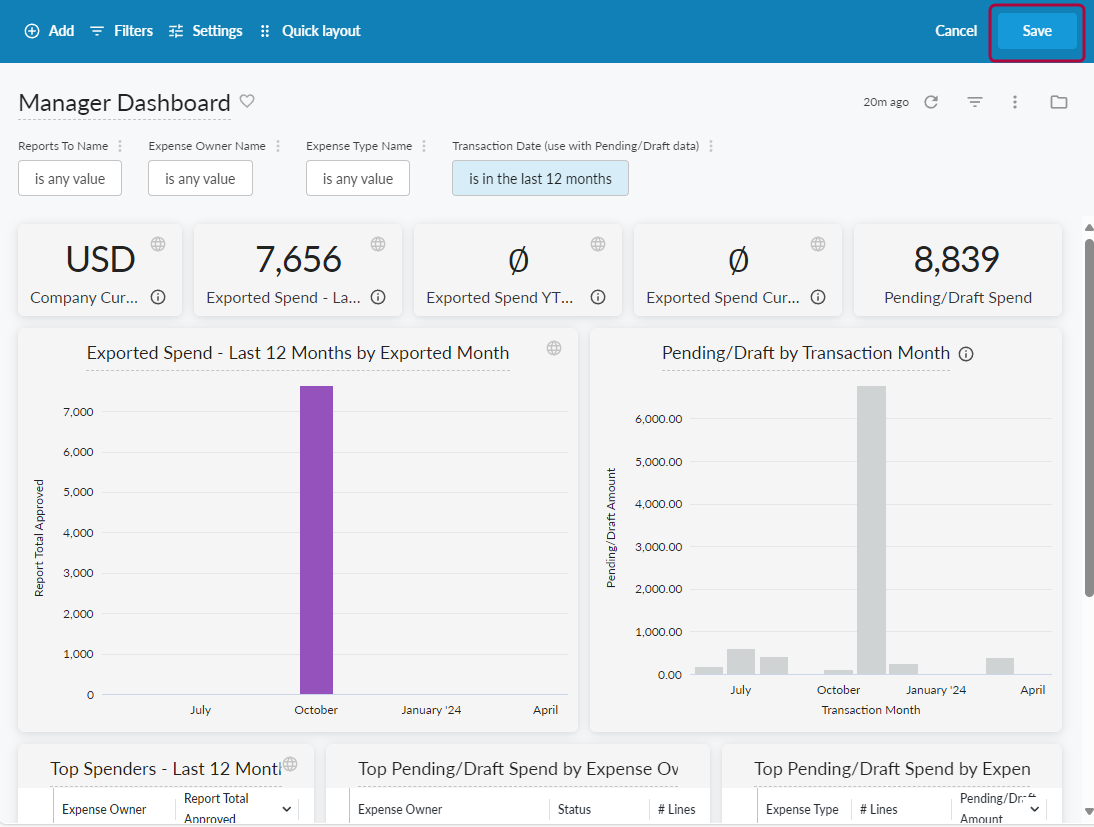Open Transaction Date 'is in the last 12 months' filter
The image size is (1094, 827).
540,179
